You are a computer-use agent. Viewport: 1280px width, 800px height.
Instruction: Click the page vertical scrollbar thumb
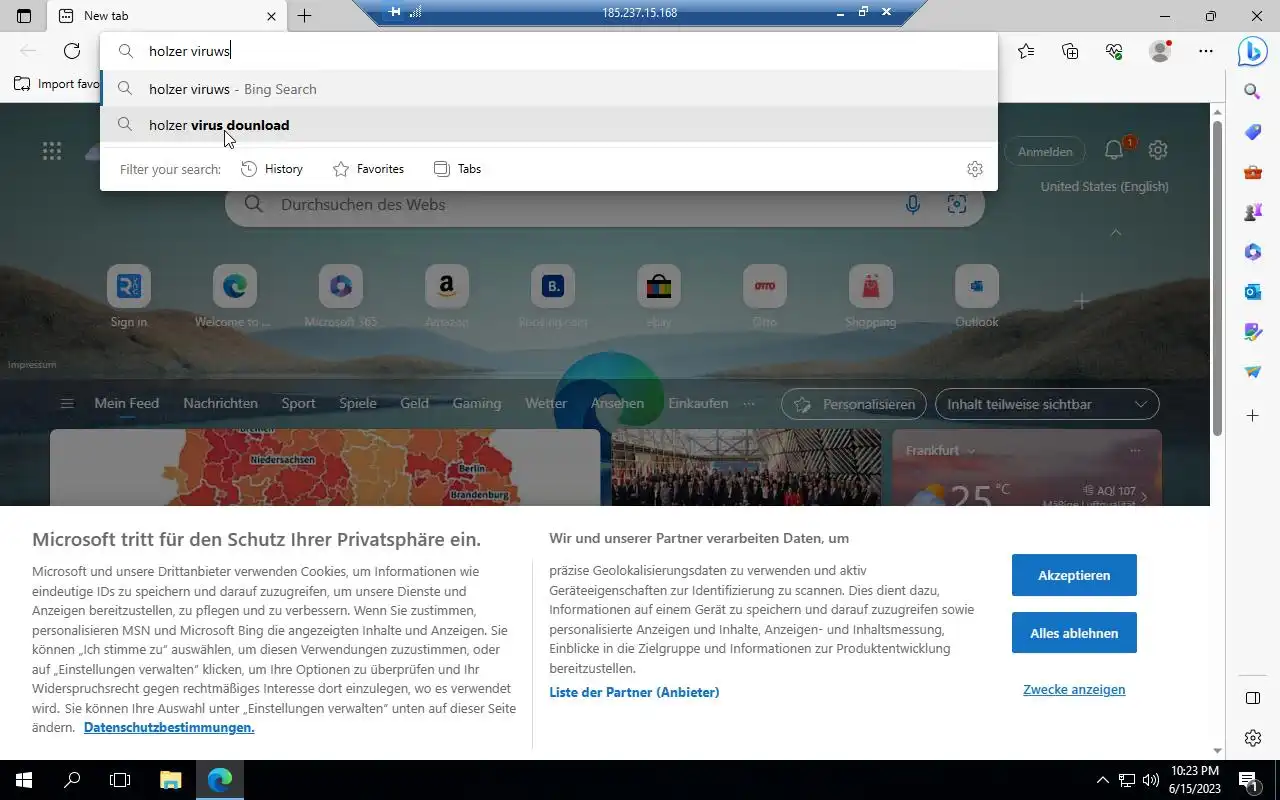(x=1217, y=278)
